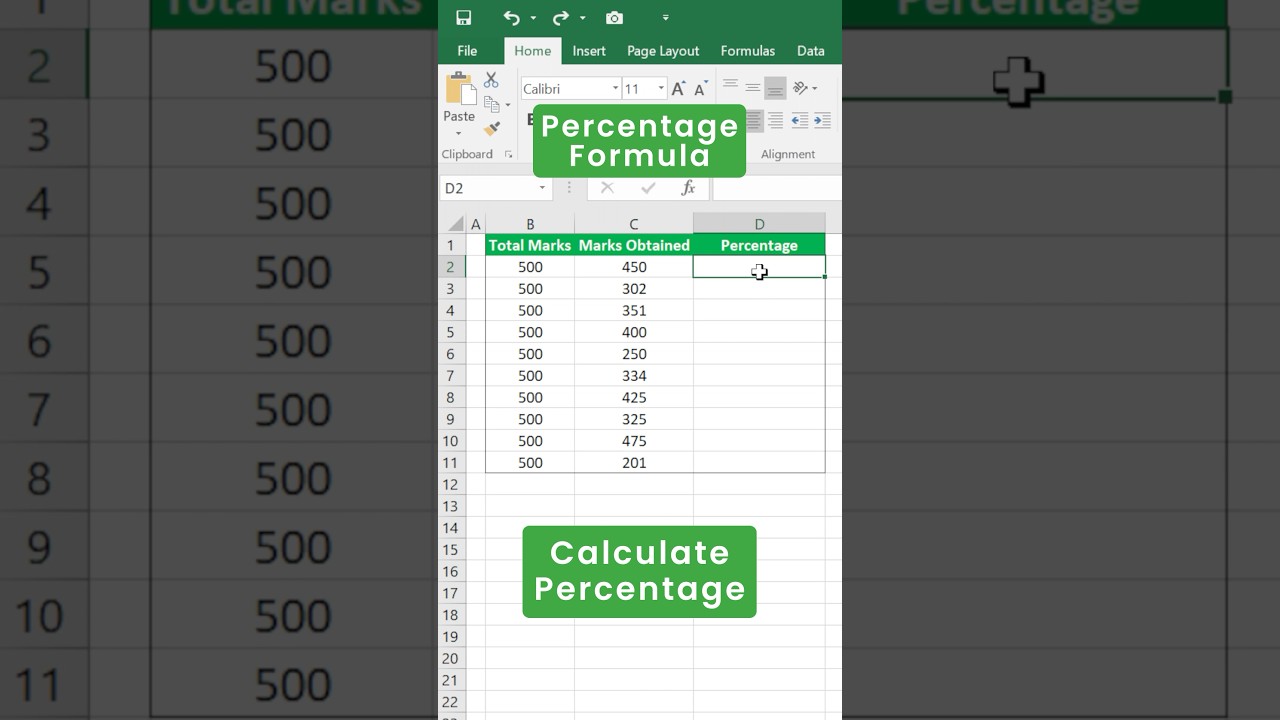Click the selected empty cell D2
1280x720 pixels.
tap(759, 267)
